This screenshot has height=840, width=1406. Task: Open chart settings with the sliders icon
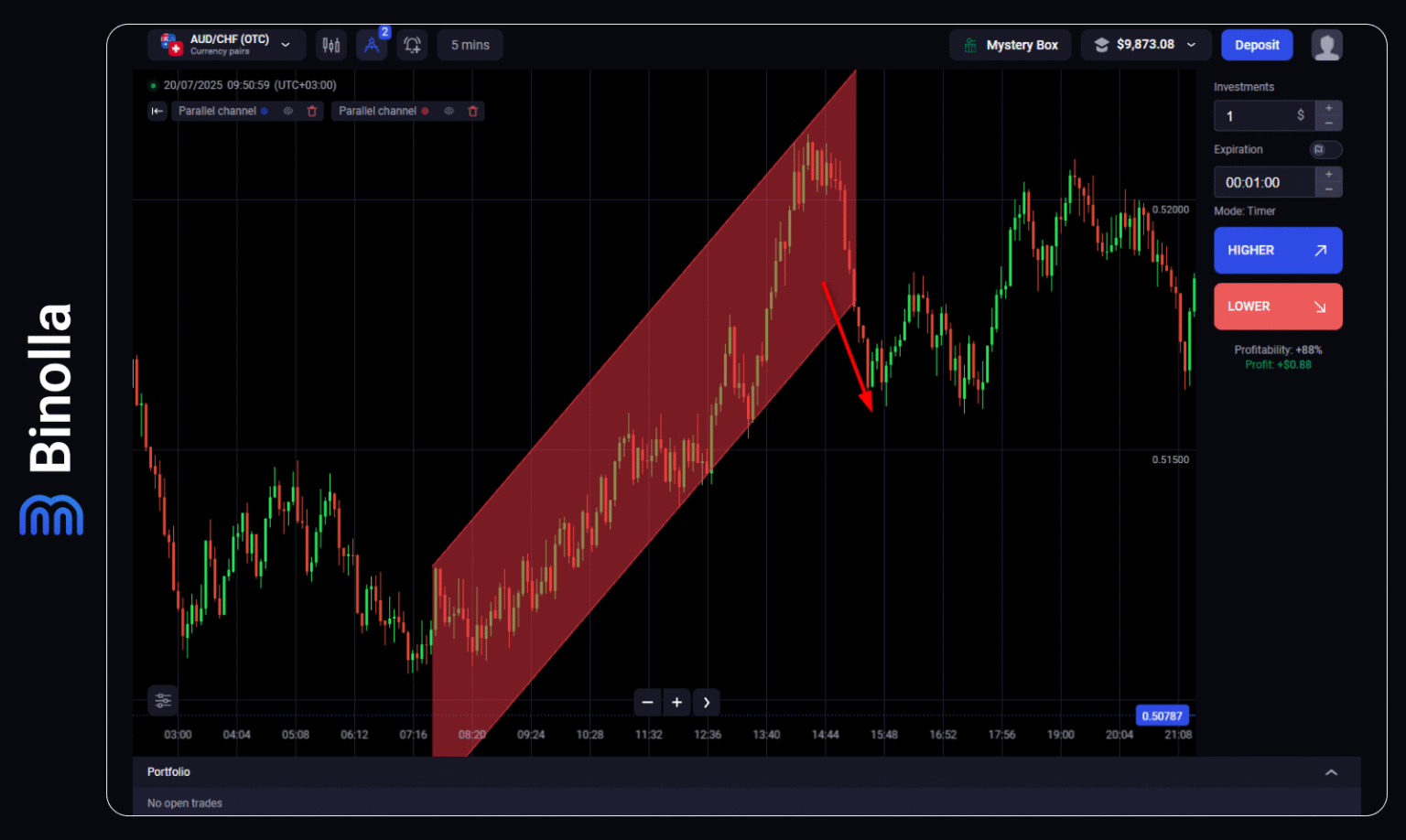point(163,700)
